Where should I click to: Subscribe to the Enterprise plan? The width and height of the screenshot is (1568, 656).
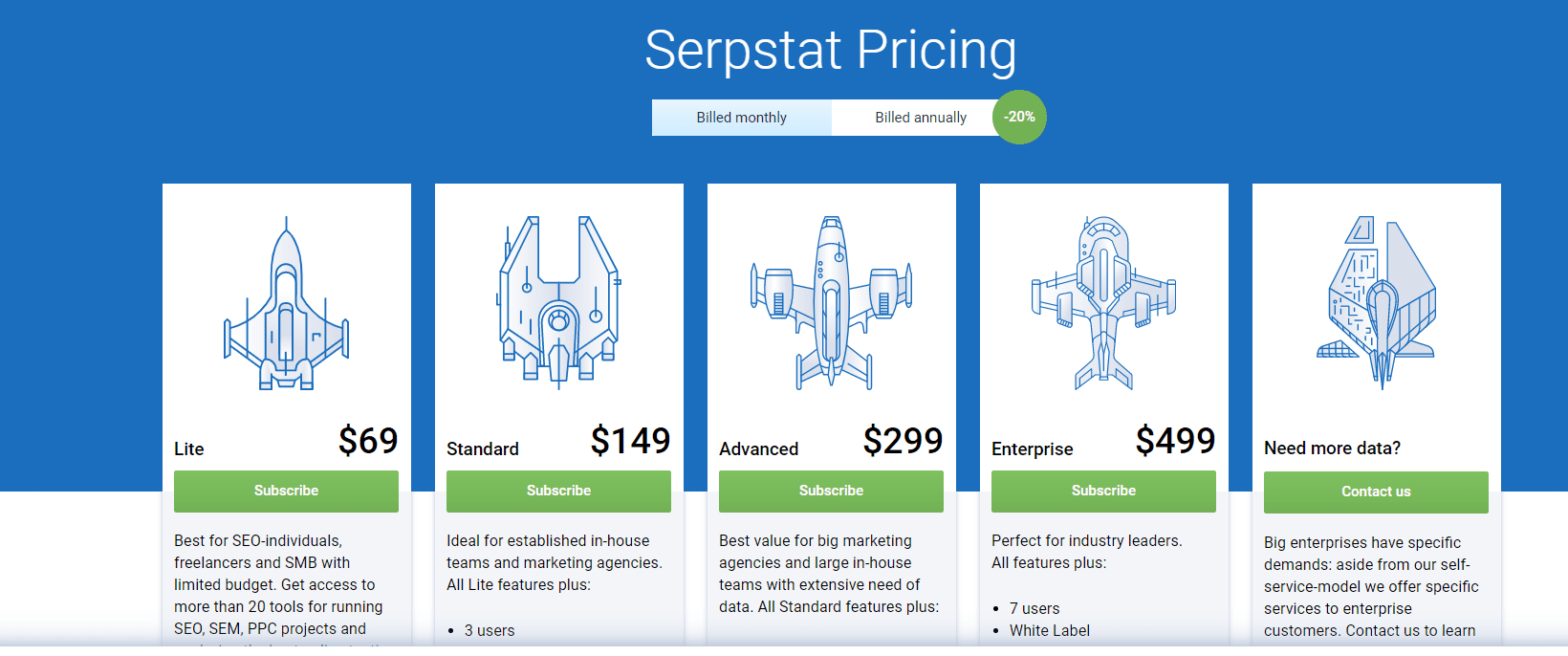click(1103, 491)
